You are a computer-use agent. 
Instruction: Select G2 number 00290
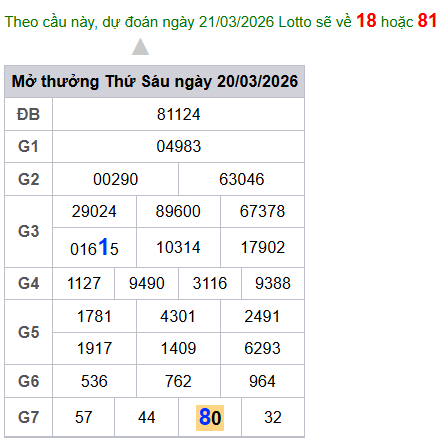tap(116, 179)
